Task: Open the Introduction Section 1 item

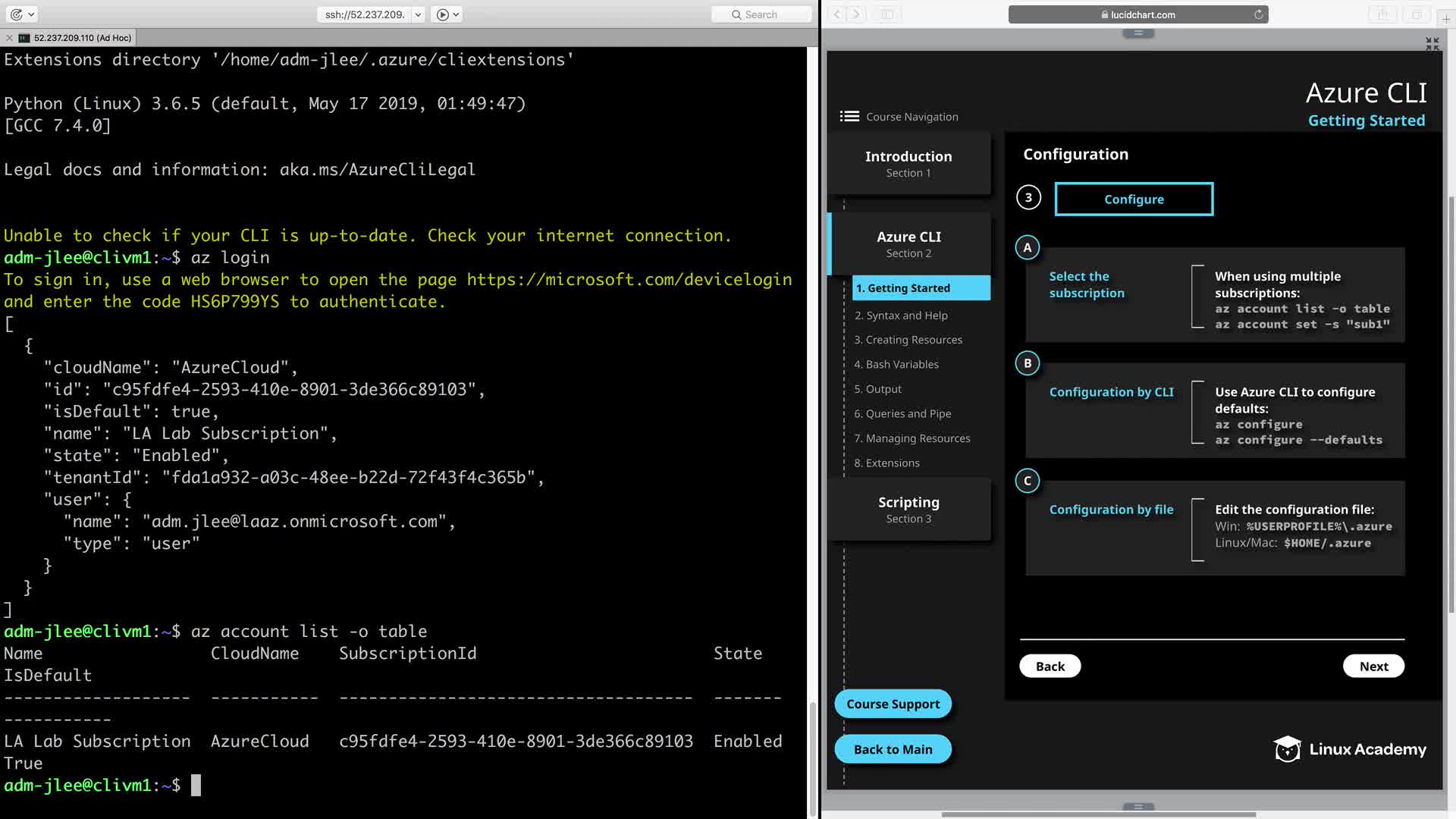Action: coord(908,164)
